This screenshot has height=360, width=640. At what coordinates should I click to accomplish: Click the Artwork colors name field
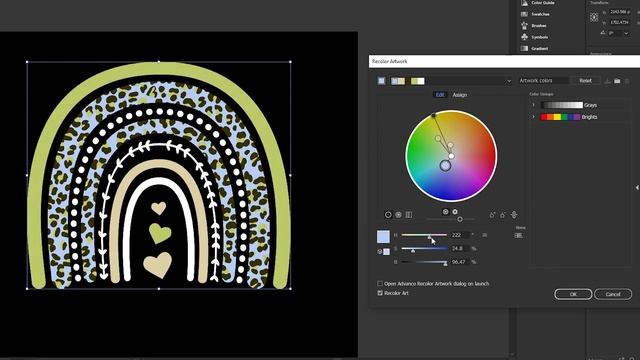543,81
